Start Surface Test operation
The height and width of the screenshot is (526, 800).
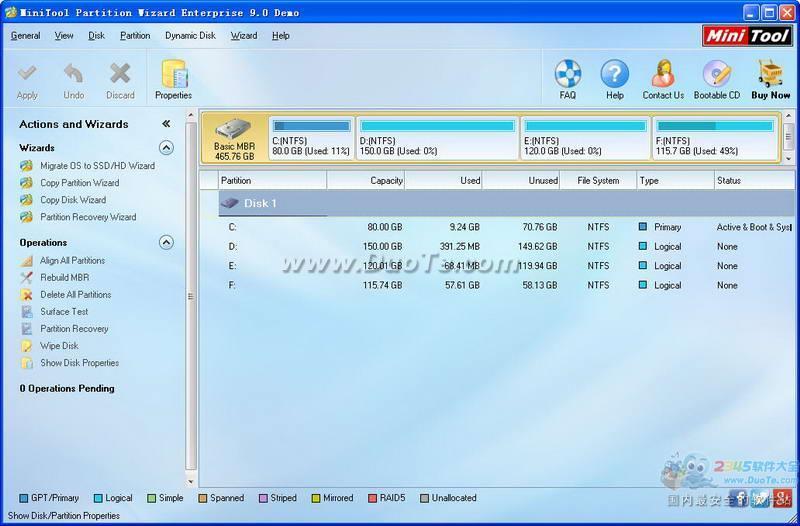64,312
